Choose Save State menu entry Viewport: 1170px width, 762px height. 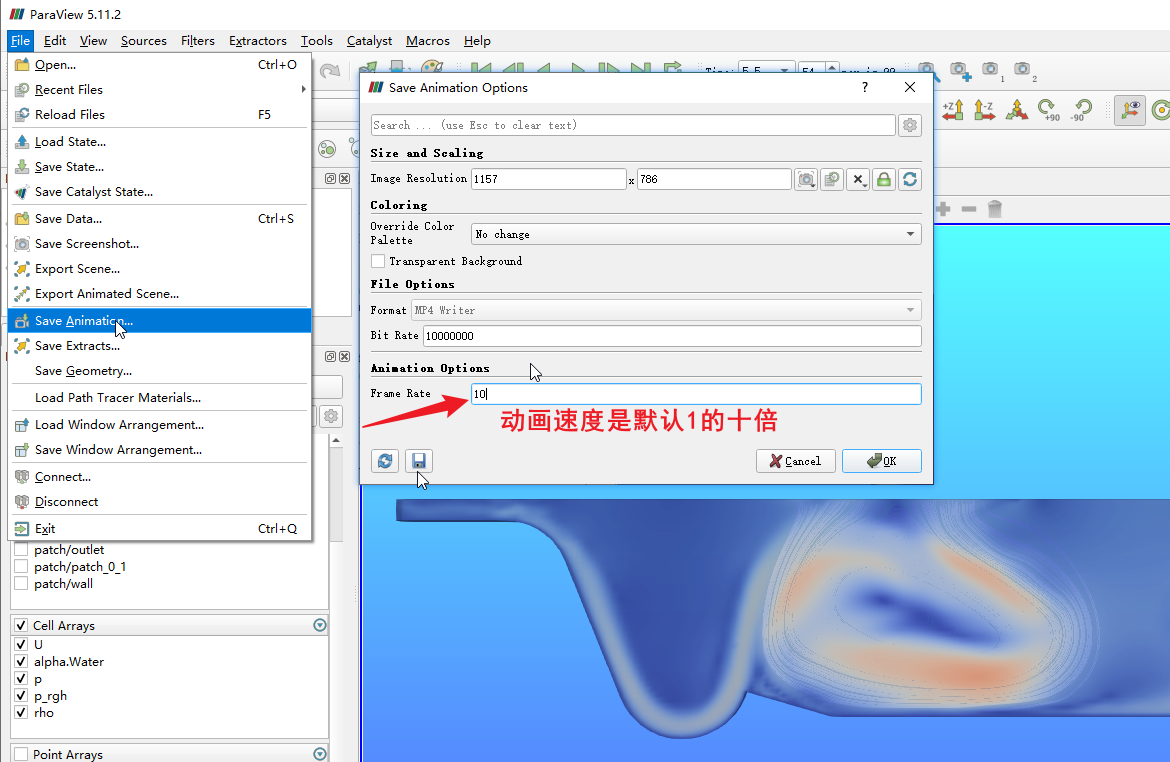(159, 166)
